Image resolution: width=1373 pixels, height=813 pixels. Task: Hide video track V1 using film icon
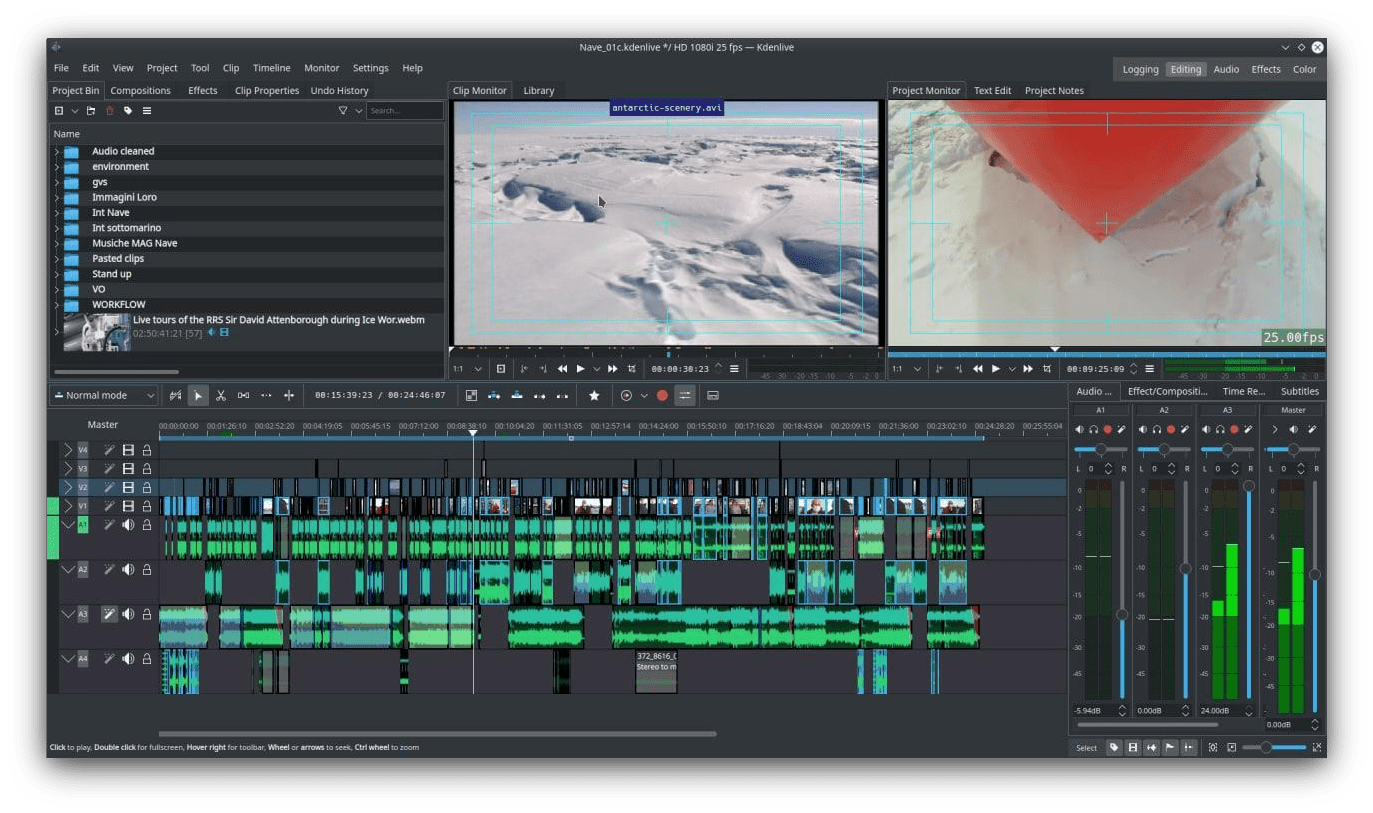(x=128, y=506)
